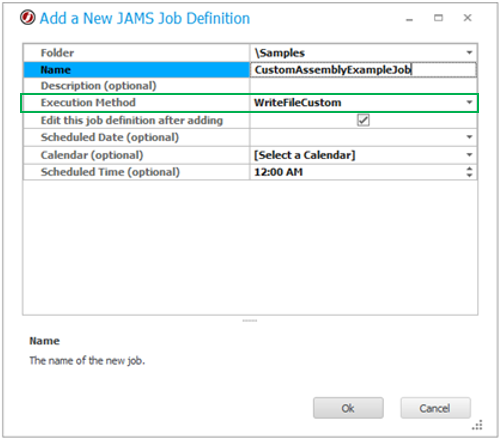
Task: Click the Name input field
Action: point(363,70)
